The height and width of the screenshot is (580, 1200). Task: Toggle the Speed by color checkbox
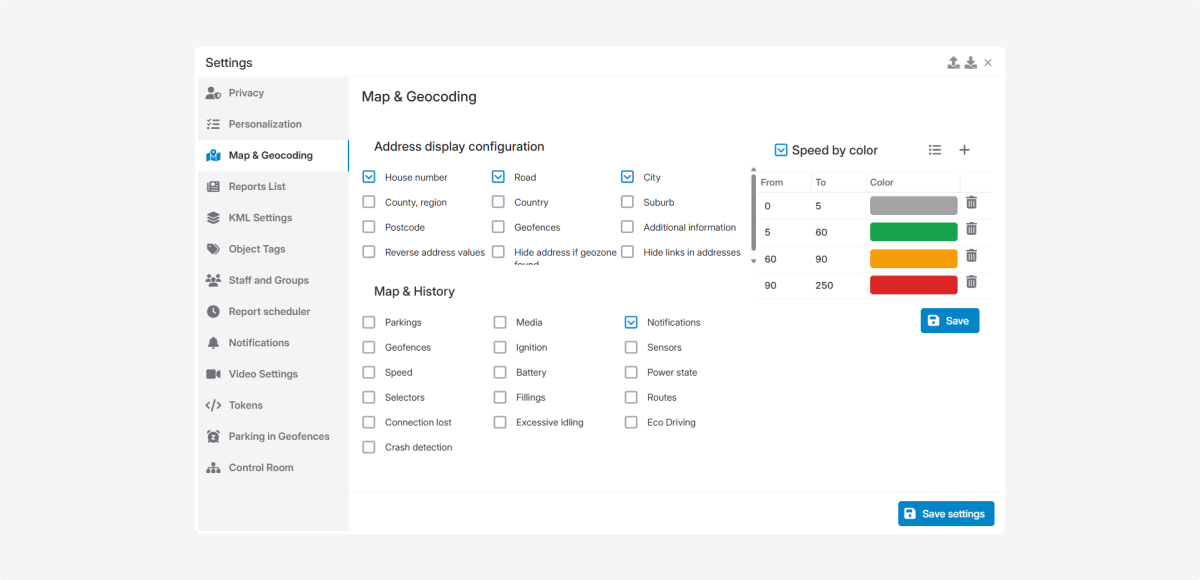[781, 150]
